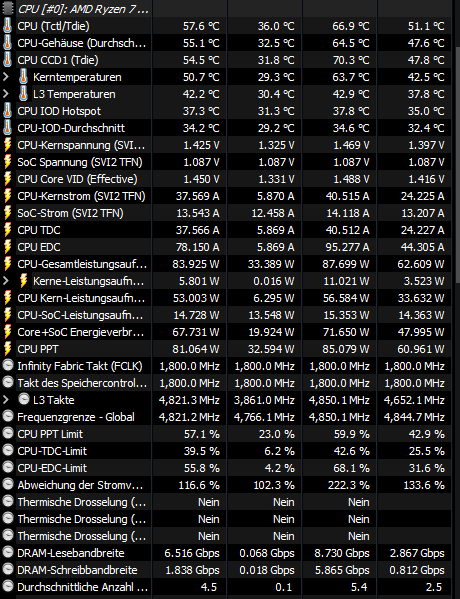The height and width of the screenshot is (599, 460).
Task: Click the CPU chip icon in the header row
Action: point(7,8)
